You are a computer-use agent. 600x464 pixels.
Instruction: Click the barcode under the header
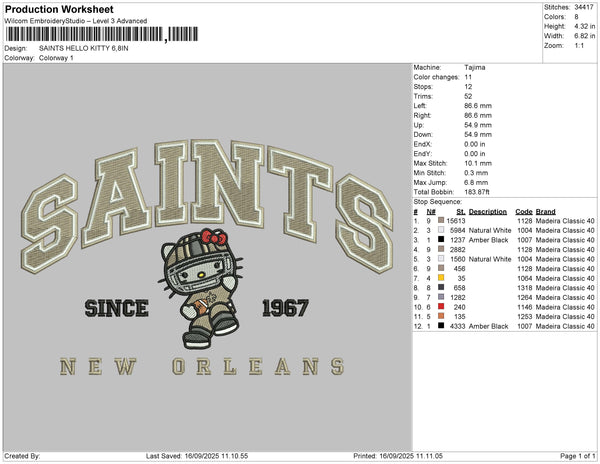(101, 34)
